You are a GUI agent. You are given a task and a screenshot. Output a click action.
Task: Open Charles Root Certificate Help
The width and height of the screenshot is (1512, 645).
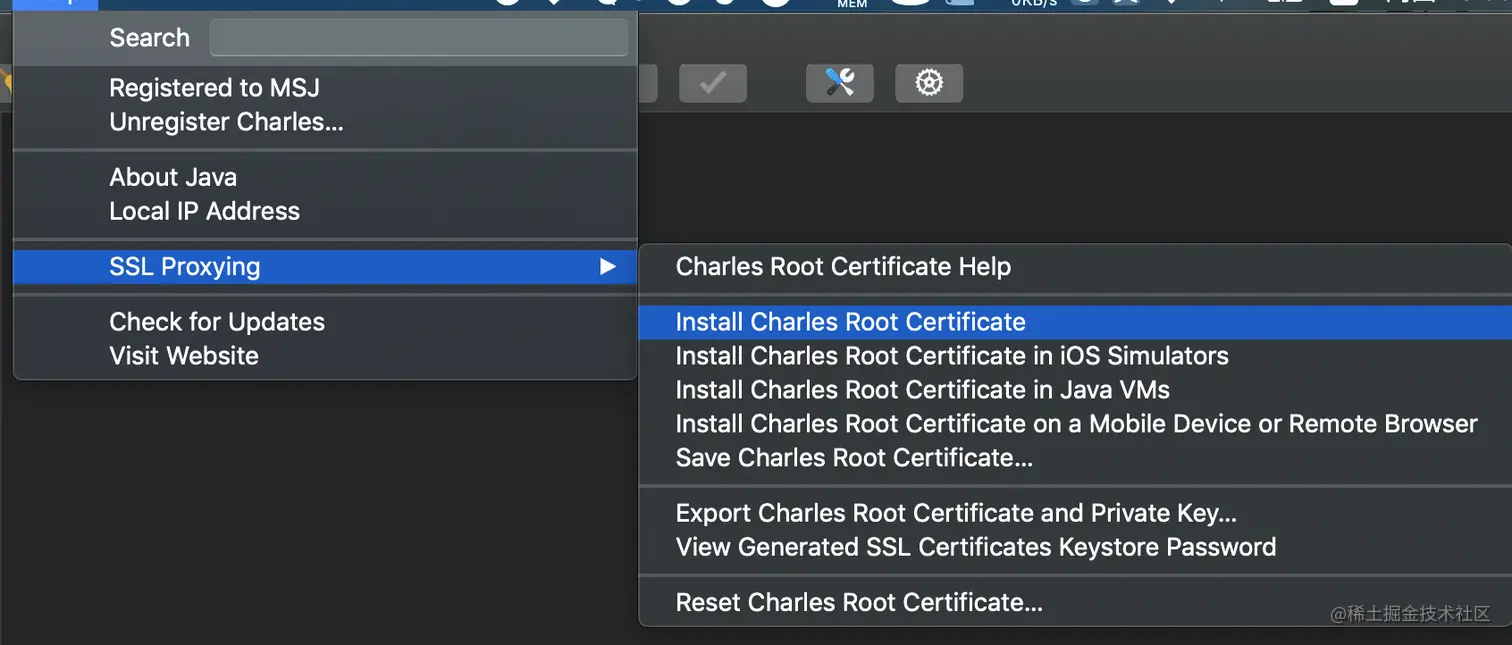tap(1075, 267)
